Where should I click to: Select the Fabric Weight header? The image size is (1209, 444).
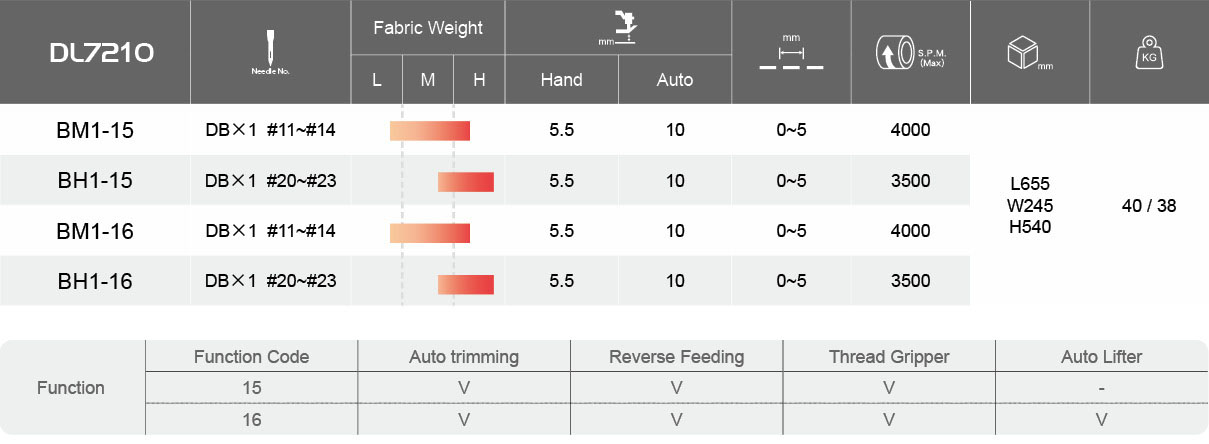click(428, 28)
